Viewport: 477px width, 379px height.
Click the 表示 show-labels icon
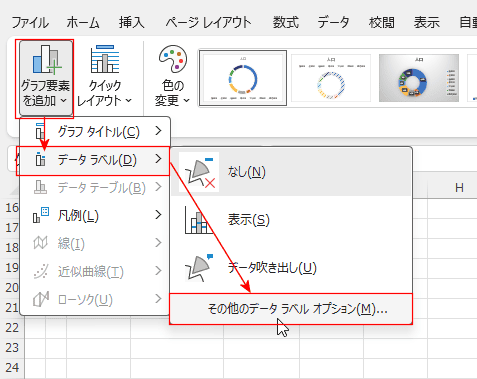point(199,220)
